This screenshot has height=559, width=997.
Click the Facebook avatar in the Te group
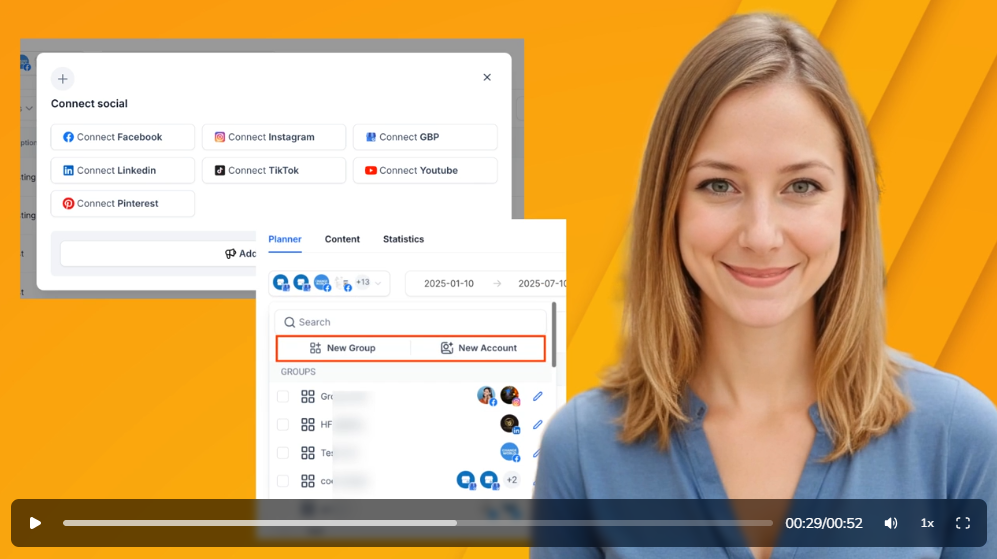coord(510,452)
